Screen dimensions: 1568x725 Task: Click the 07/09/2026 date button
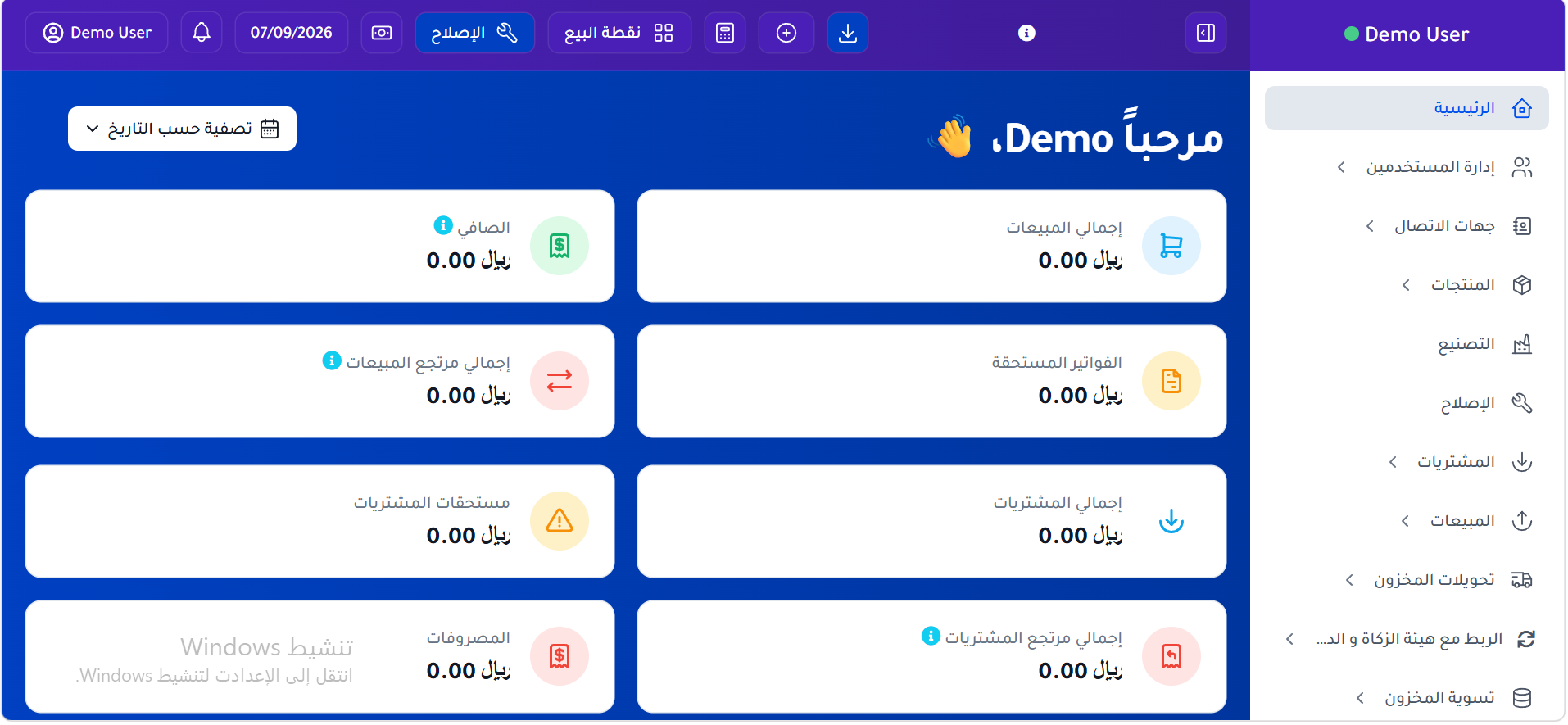[x=292, y=33]
